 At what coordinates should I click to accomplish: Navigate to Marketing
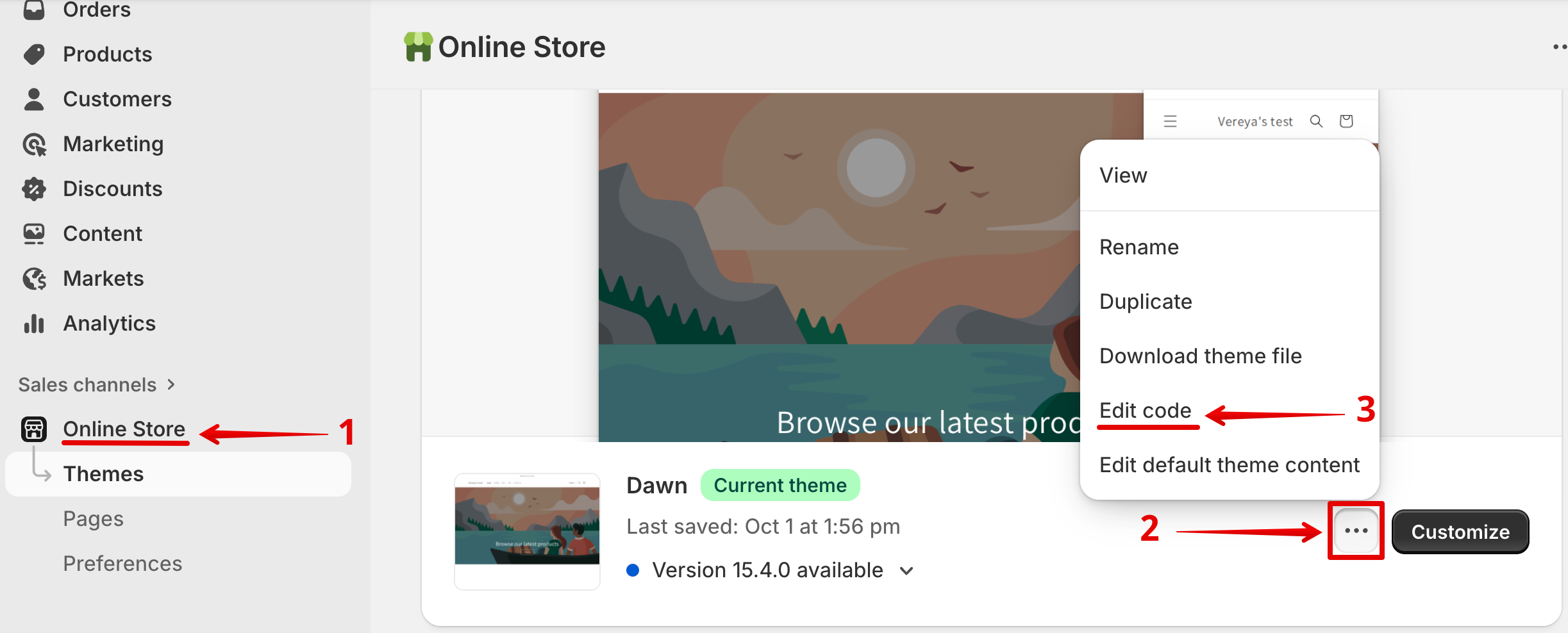(x=113, y=144)
